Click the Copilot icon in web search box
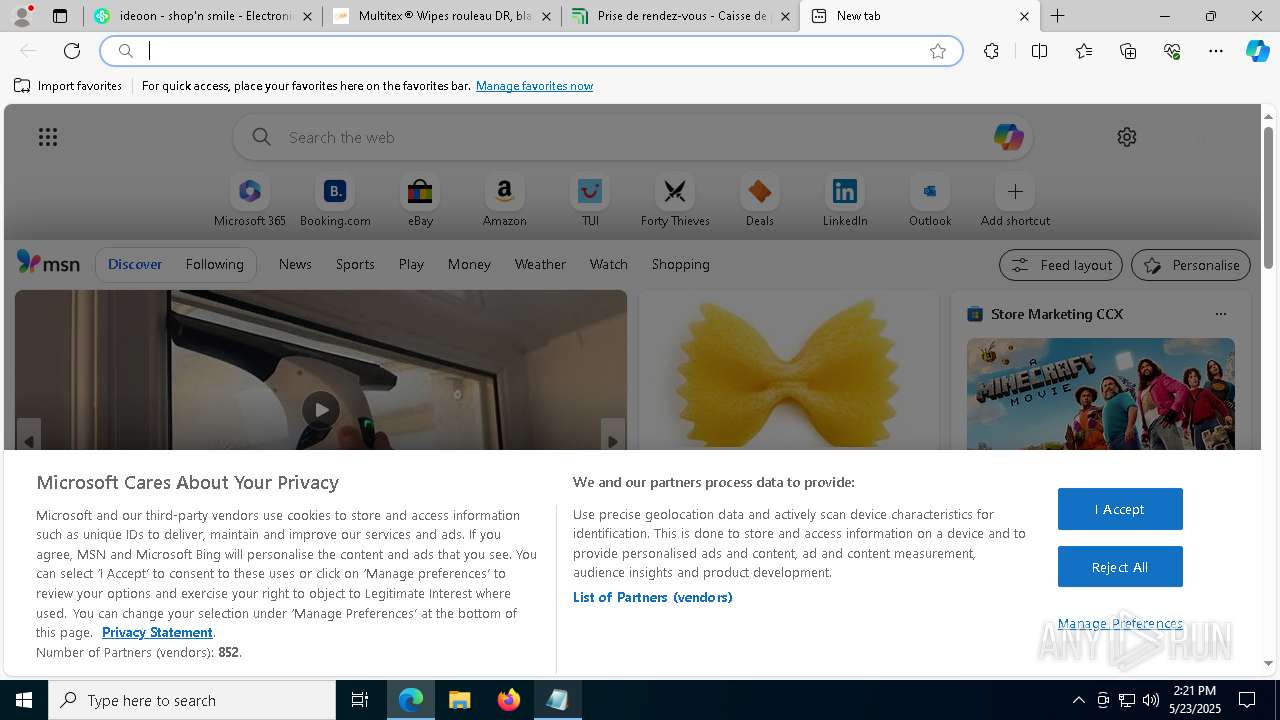Image resolution: width=1280 pixels, height=720 pixels. coord(1008,137)
